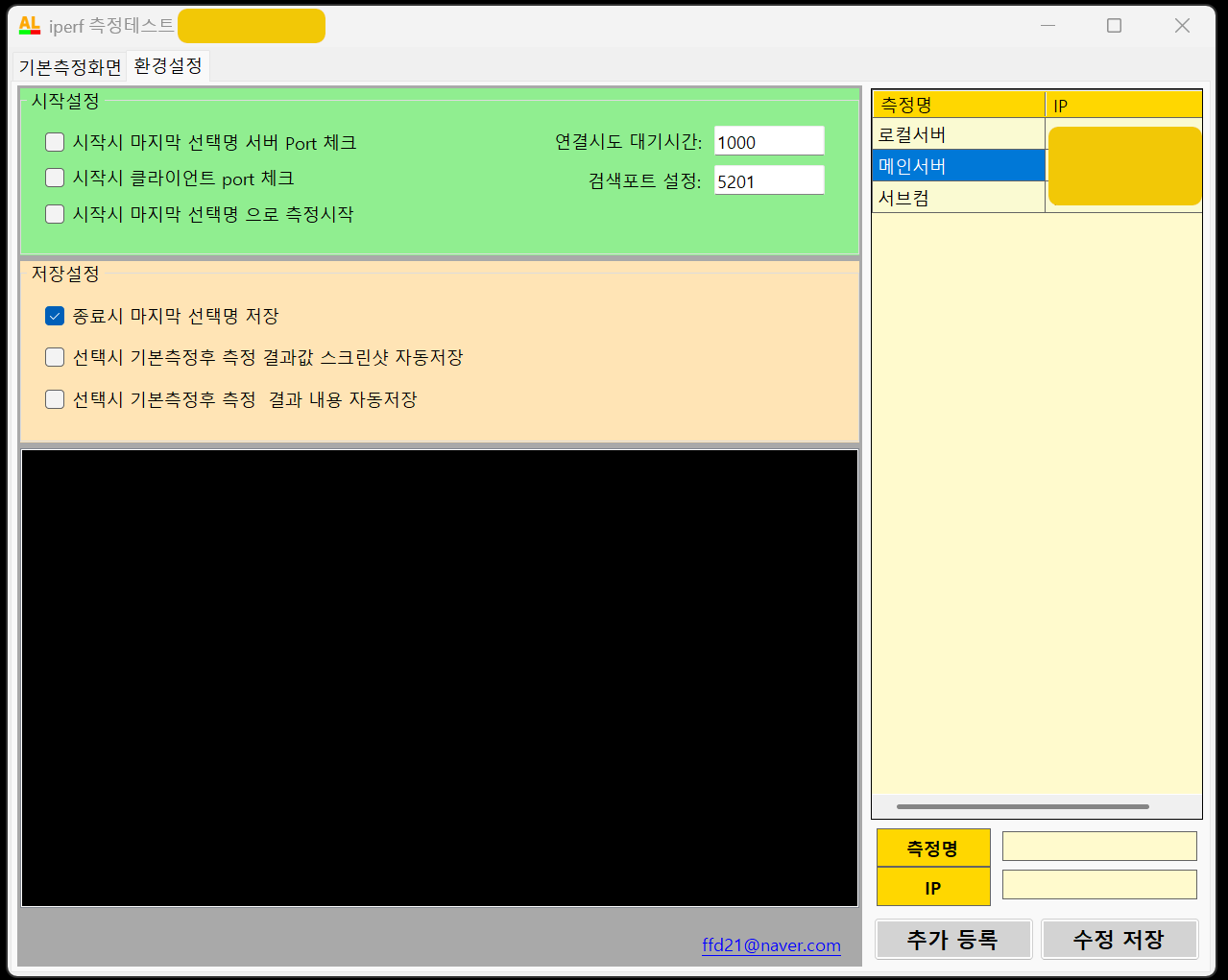This screenshot has height=980, width=1228.
Task: Click the IP column header
Action: [1123, 105]
